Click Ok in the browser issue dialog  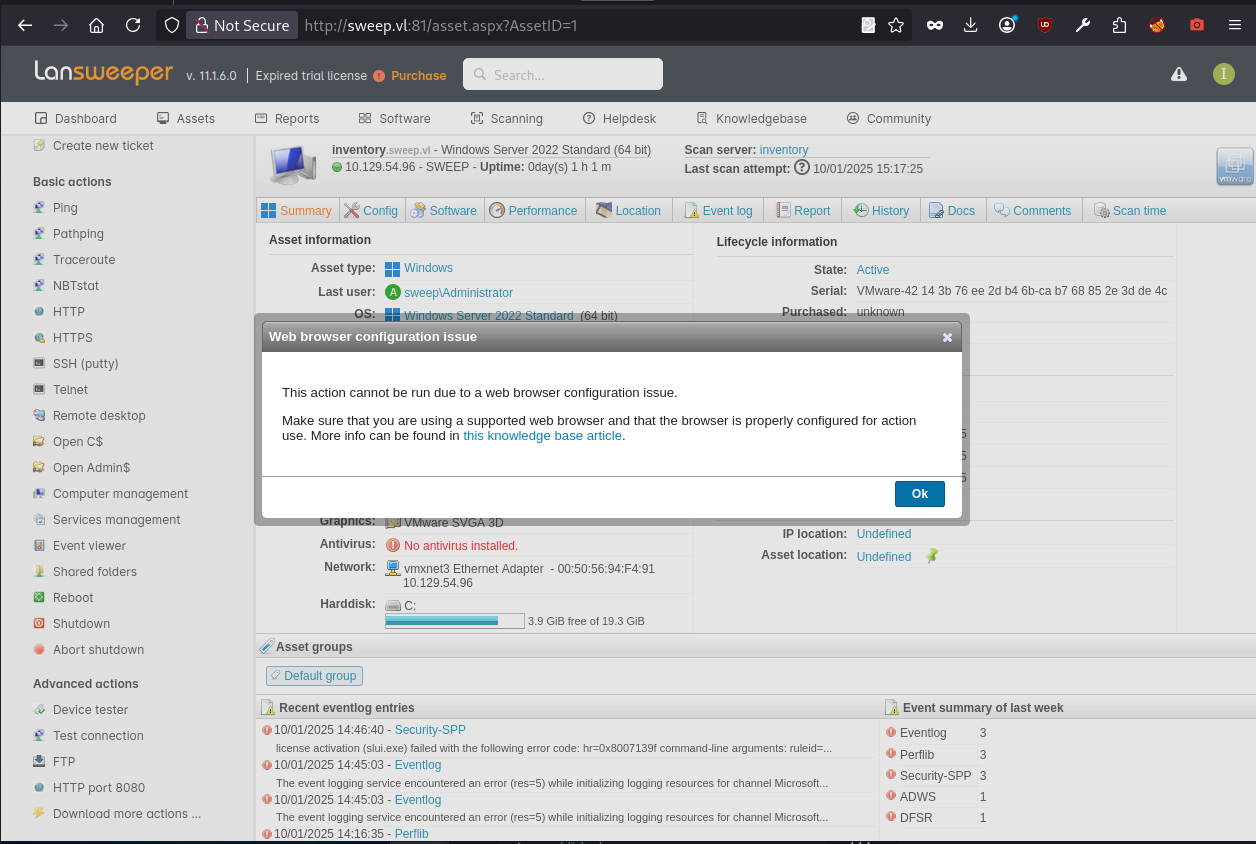click(919, 494)
